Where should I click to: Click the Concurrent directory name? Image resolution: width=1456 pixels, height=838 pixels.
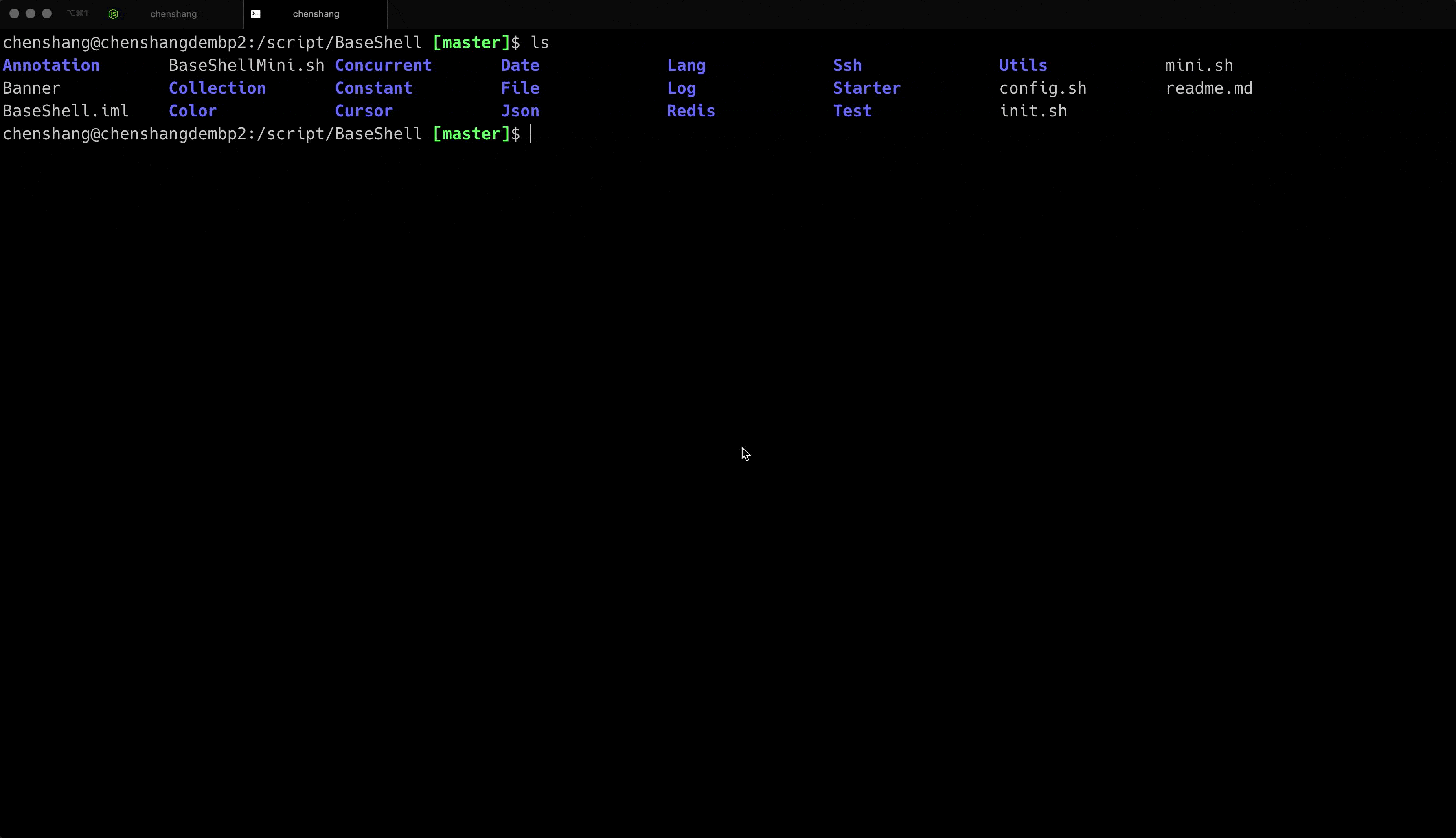383,66
